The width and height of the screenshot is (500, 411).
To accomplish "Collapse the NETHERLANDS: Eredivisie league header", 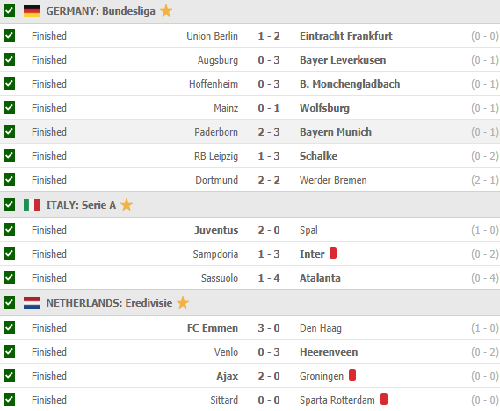I will (x=250, y=303).
